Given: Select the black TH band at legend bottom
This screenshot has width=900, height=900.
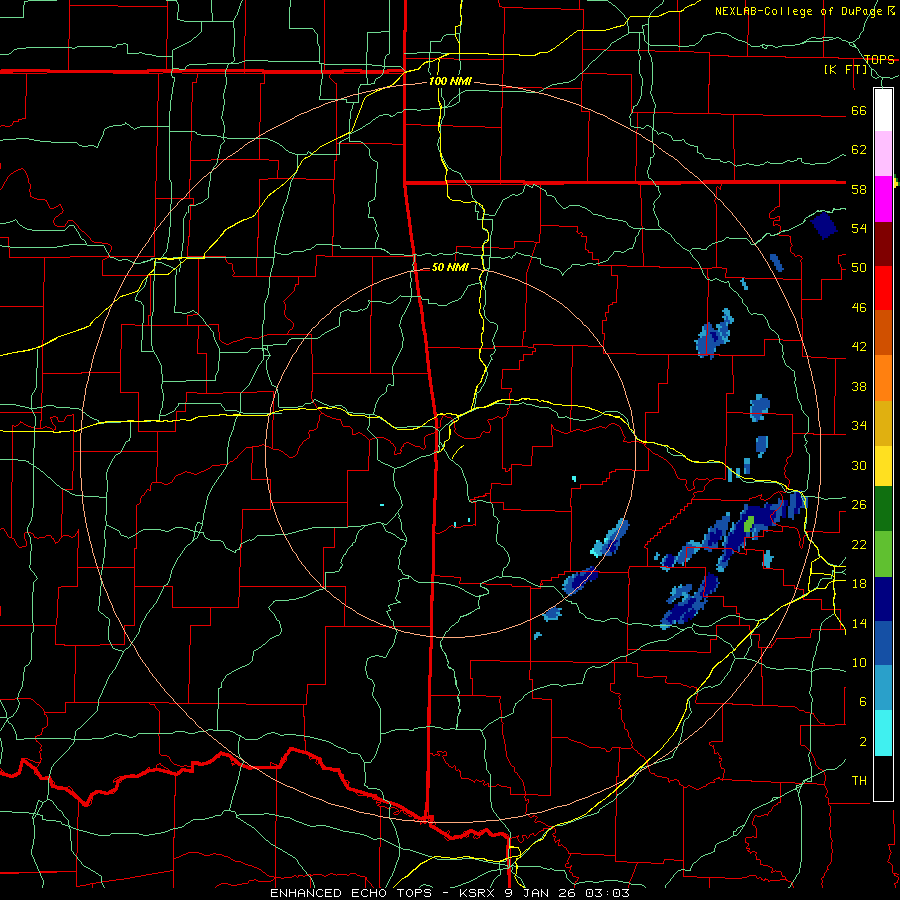Looking at the screenshot, I should tap(883, 778).
